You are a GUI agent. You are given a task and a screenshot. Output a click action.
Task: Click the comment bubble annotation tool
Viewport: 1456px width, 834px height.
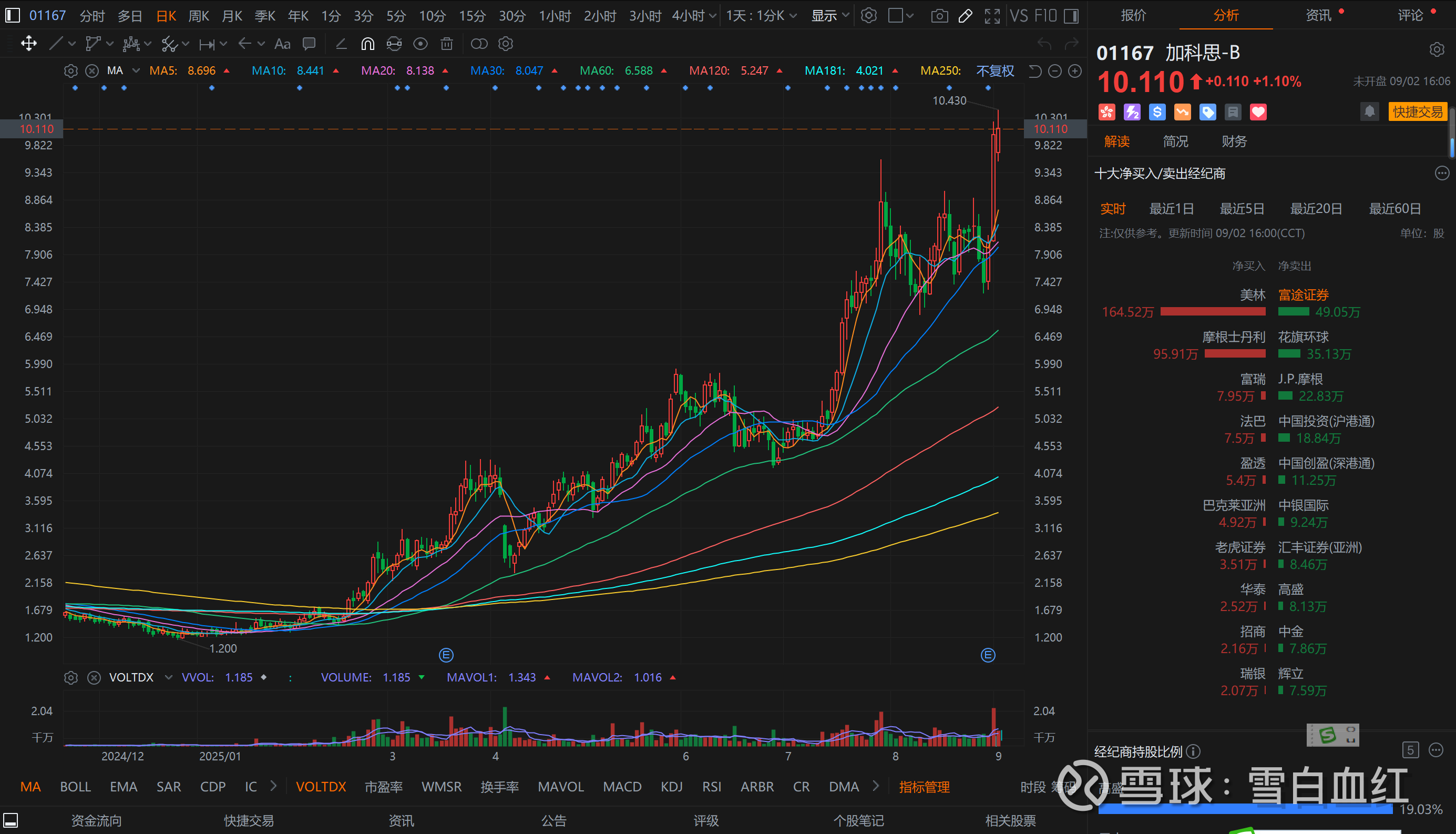click(309, 44)
